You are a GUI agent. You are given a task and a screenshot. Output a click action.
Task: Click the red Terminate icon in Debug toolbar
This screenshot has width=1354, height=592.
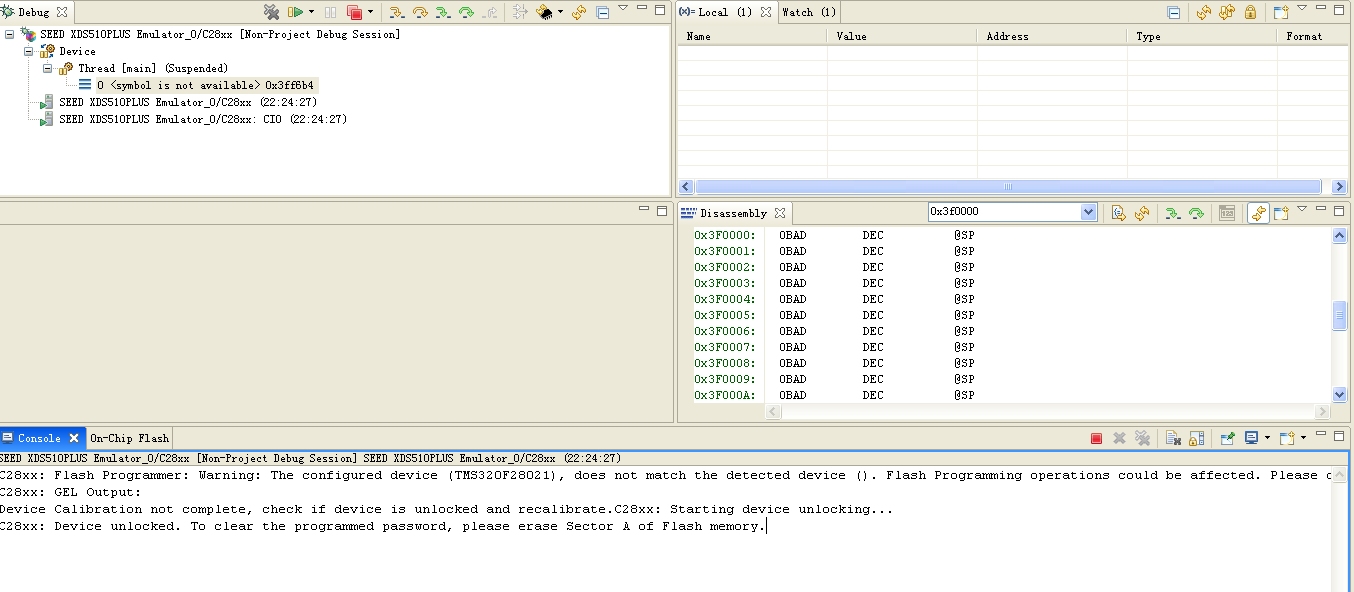354,13
